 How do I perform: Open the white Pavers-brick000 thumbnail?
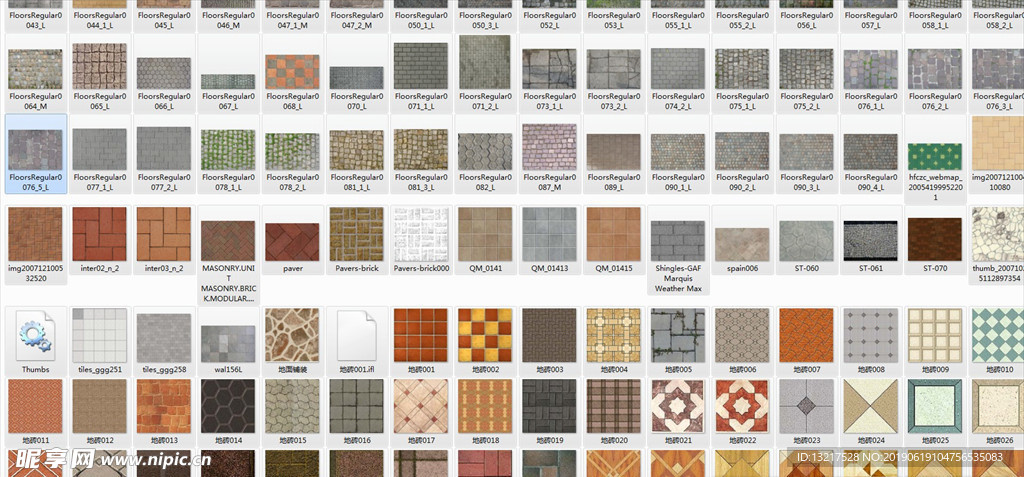click(421, 234)
